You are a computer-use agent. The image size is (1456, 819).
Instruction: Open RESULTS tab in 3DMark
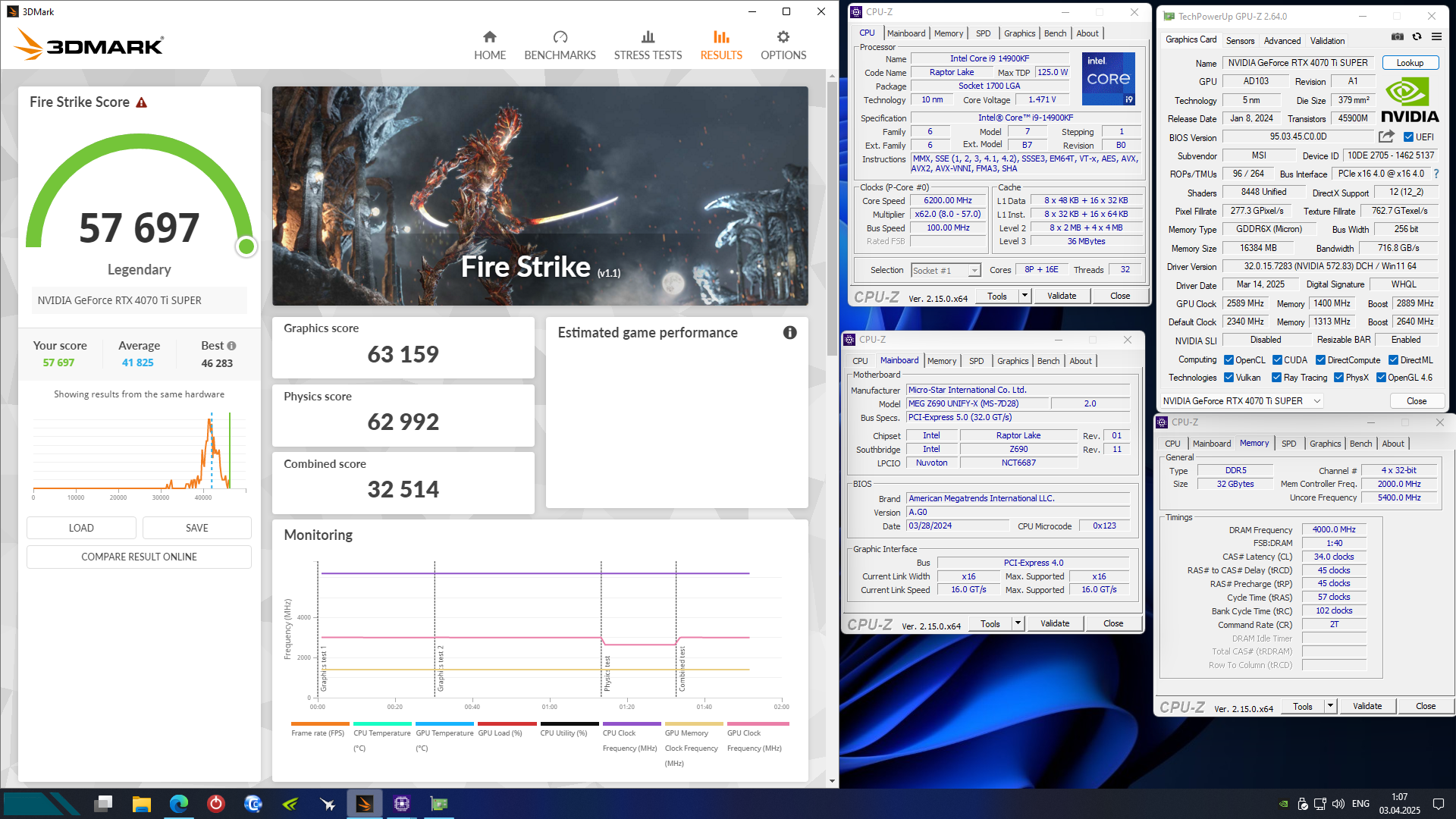tap(721, 45)
